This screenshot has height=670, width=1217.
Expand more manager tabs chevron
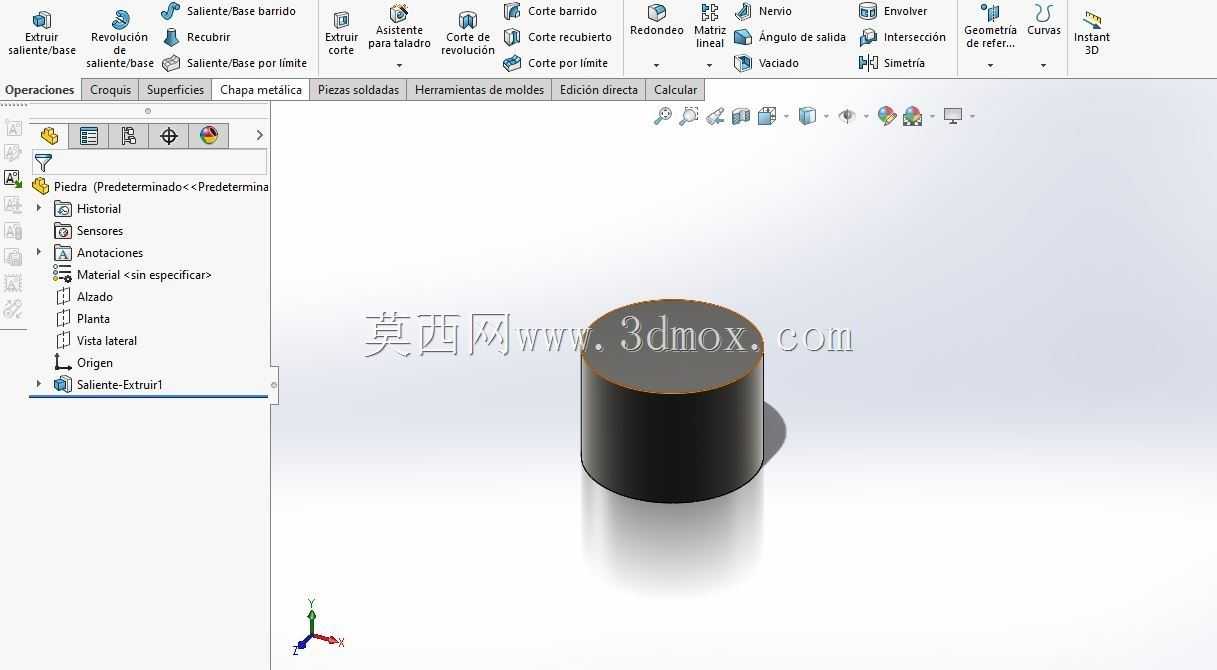pos(259,135)
